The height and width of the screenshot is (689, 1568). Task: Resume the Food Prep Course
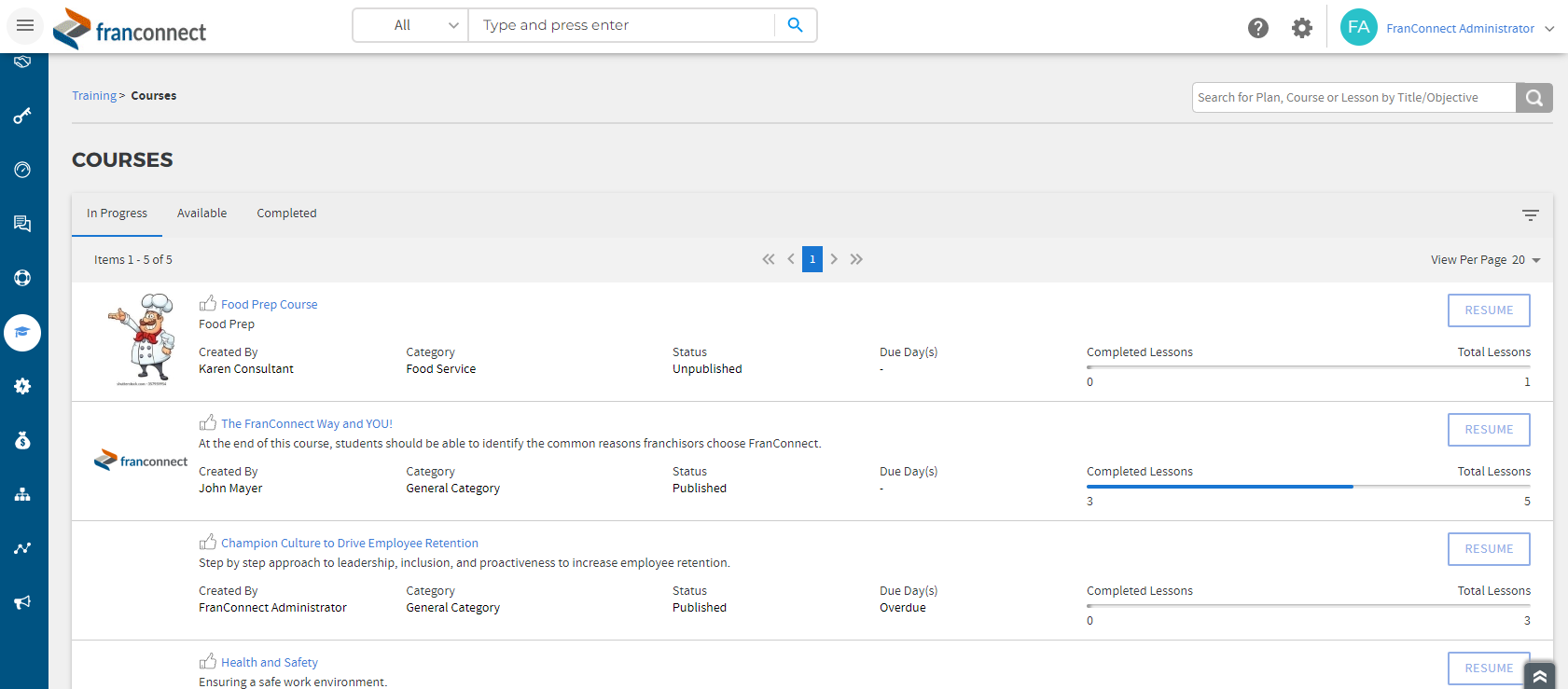1489,310
